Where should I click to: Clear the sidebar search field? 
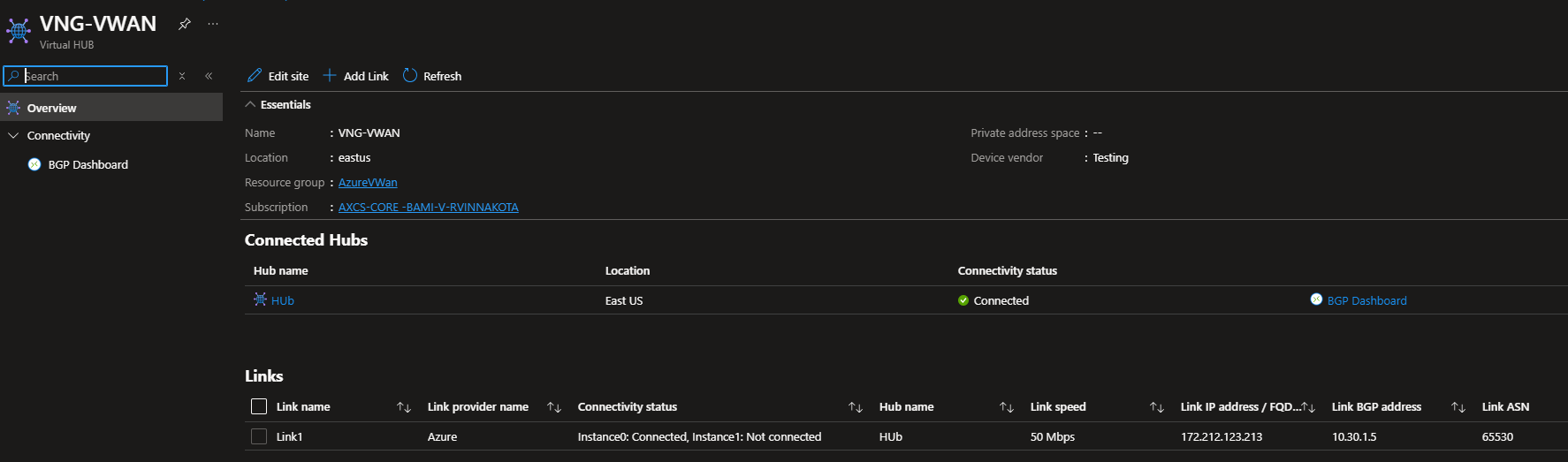pyautogui.click(x=182, y=76)
